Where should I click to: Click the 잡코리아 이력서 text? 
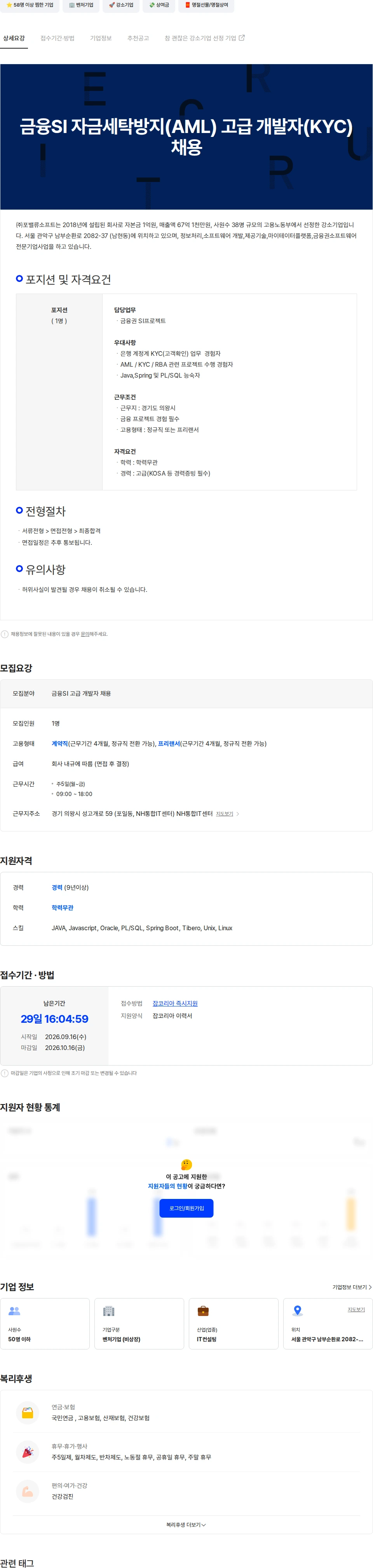[x=172, y=1016]
